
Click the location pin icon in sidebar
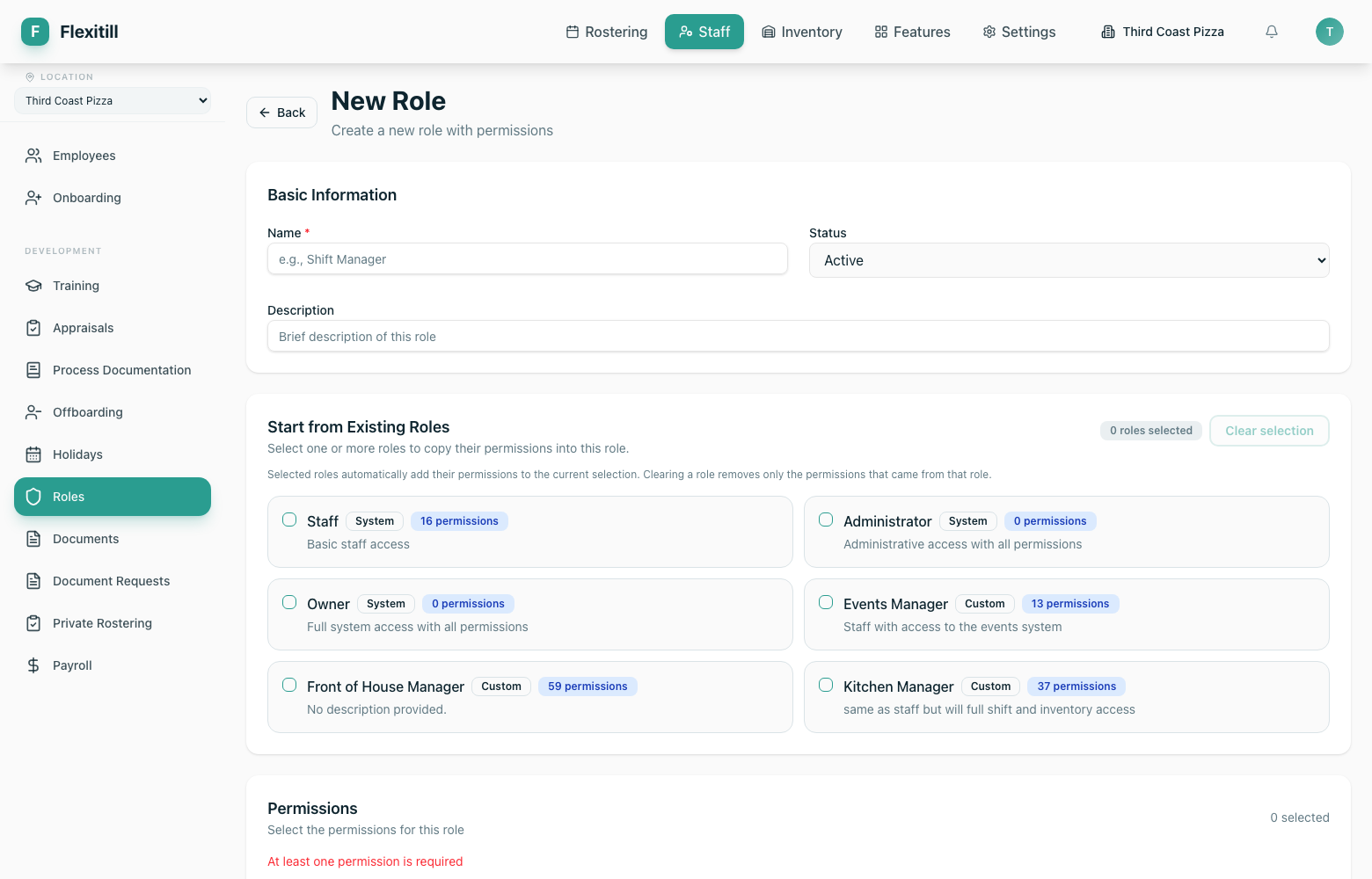pyautogui.click(x=30, y=77)
